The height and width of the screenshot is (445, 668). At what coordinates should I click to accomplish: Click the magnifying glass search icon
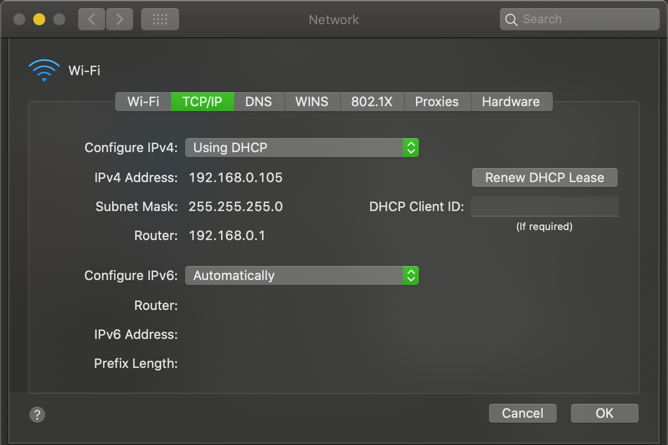pyautogui.click(x=512, y=19)
